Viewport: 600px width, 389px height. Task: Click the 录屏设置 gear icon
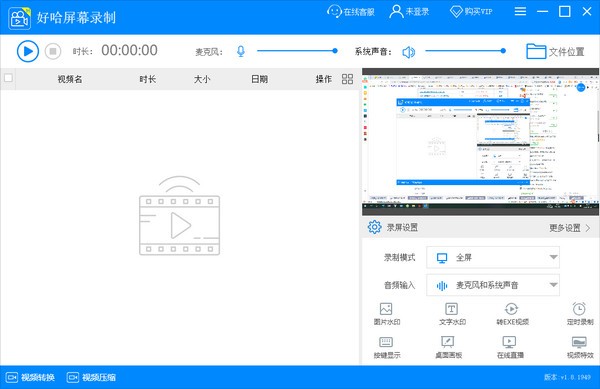[x=374, y=227]
